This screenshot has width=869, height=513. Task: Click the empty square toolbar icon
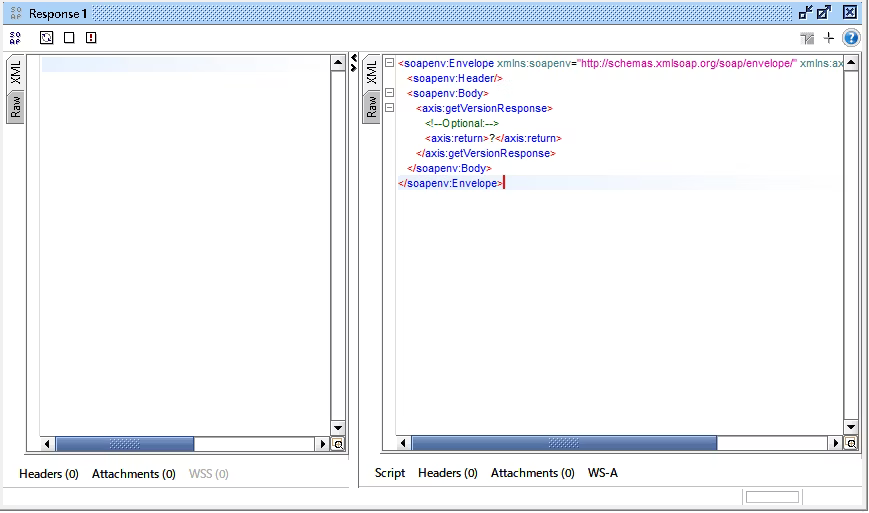pyautogui.click(x=69, y=38)
